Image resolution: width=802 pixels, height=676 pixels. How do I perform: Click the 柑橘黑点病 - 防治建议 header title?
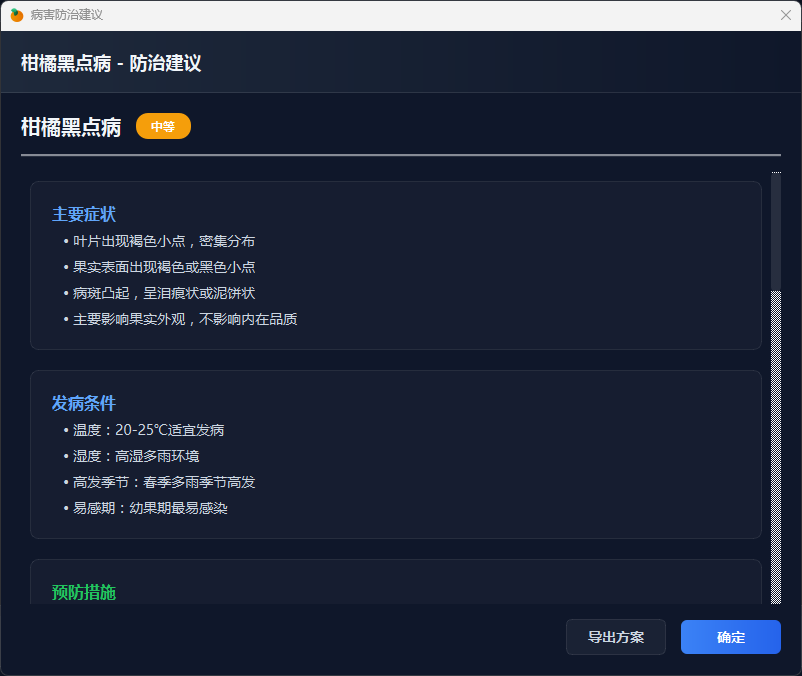pos(111,63)
